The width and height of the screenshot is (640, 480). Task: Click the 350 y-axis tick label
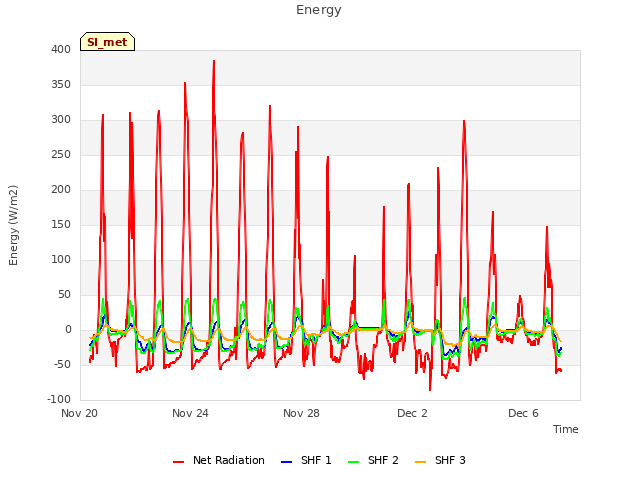tap(61, 84)
